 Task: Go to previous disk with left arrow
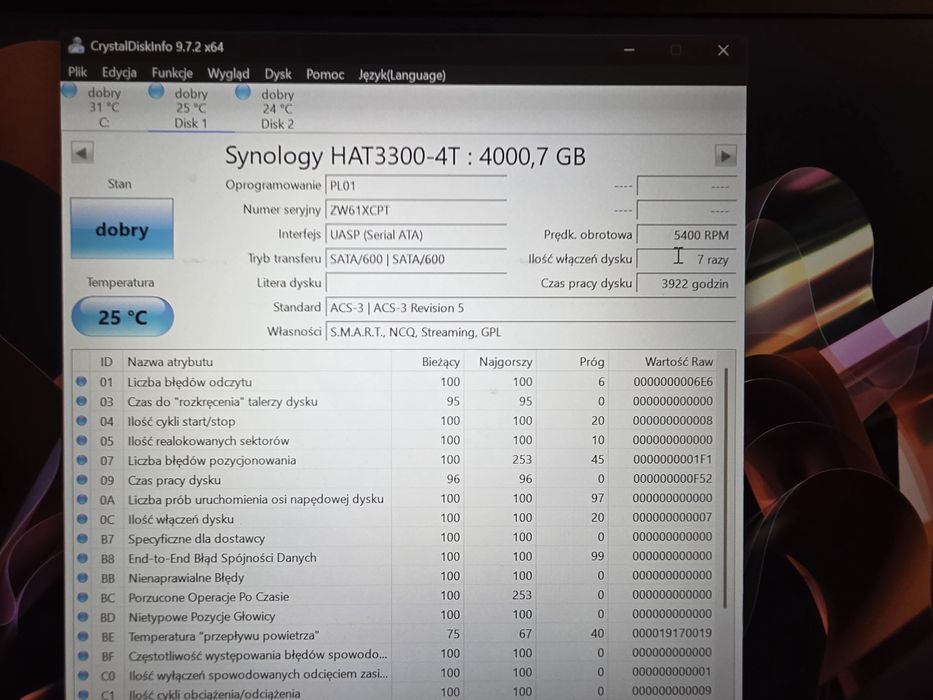click(x=82, y=154)
